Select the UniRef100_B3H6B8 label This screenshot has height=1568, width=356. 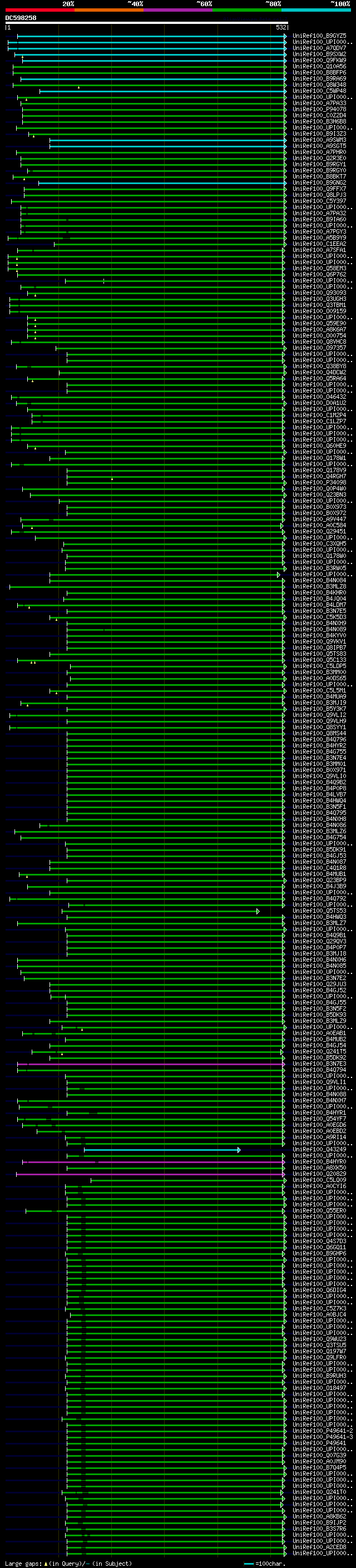319,122
